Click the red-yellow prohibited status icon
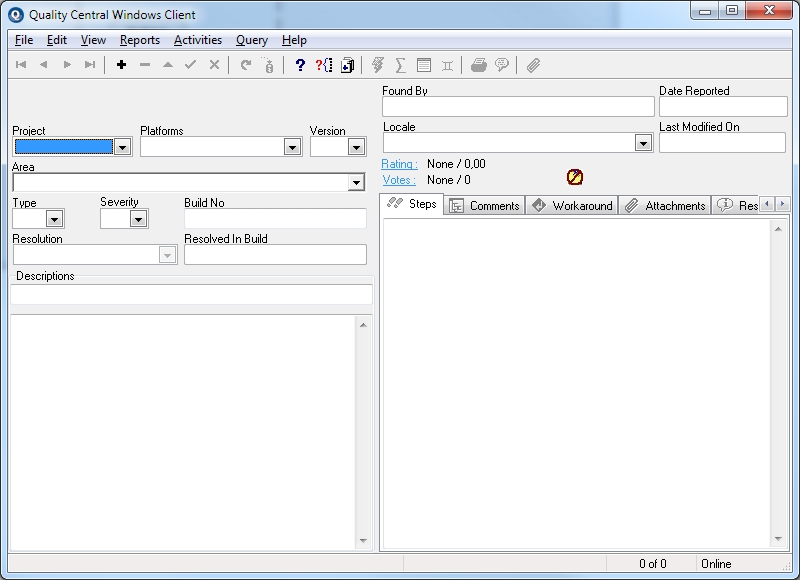The image size is (800, 580). point(574,177)
